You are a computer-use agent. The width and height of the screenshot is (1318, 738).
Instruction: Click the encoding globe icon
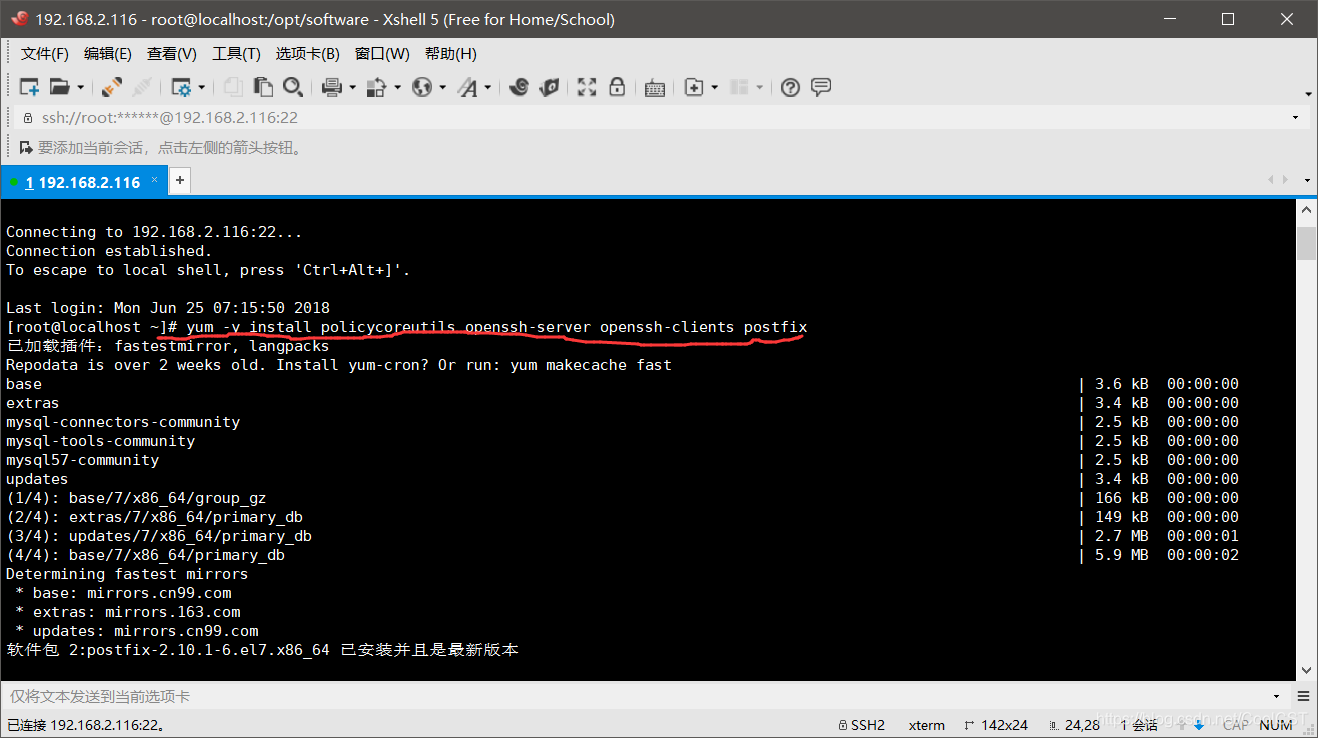422,88
